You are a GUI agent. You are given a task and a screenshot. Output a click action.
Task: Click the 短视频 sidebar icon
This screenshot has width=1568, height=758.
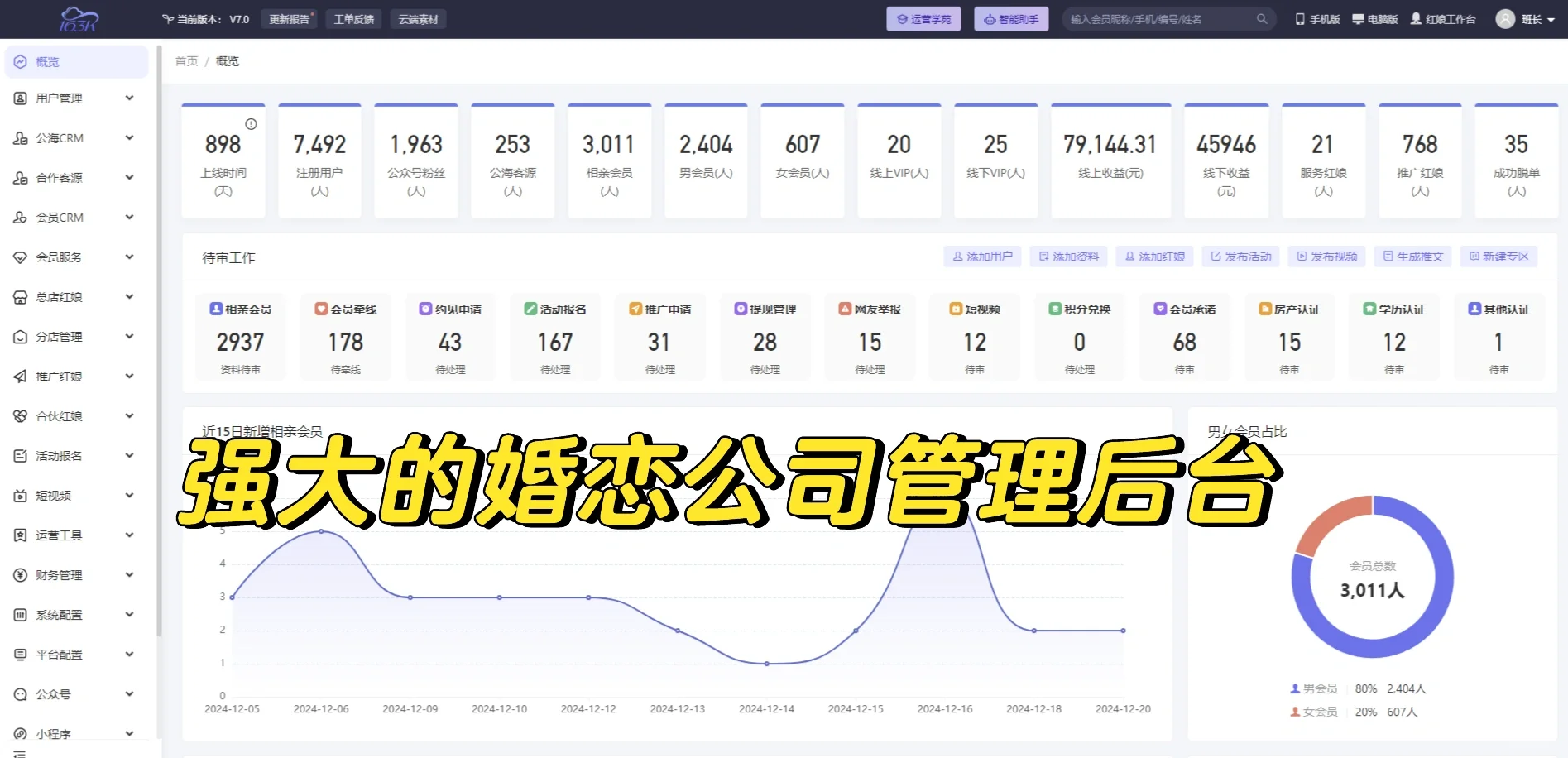(19, 495)
